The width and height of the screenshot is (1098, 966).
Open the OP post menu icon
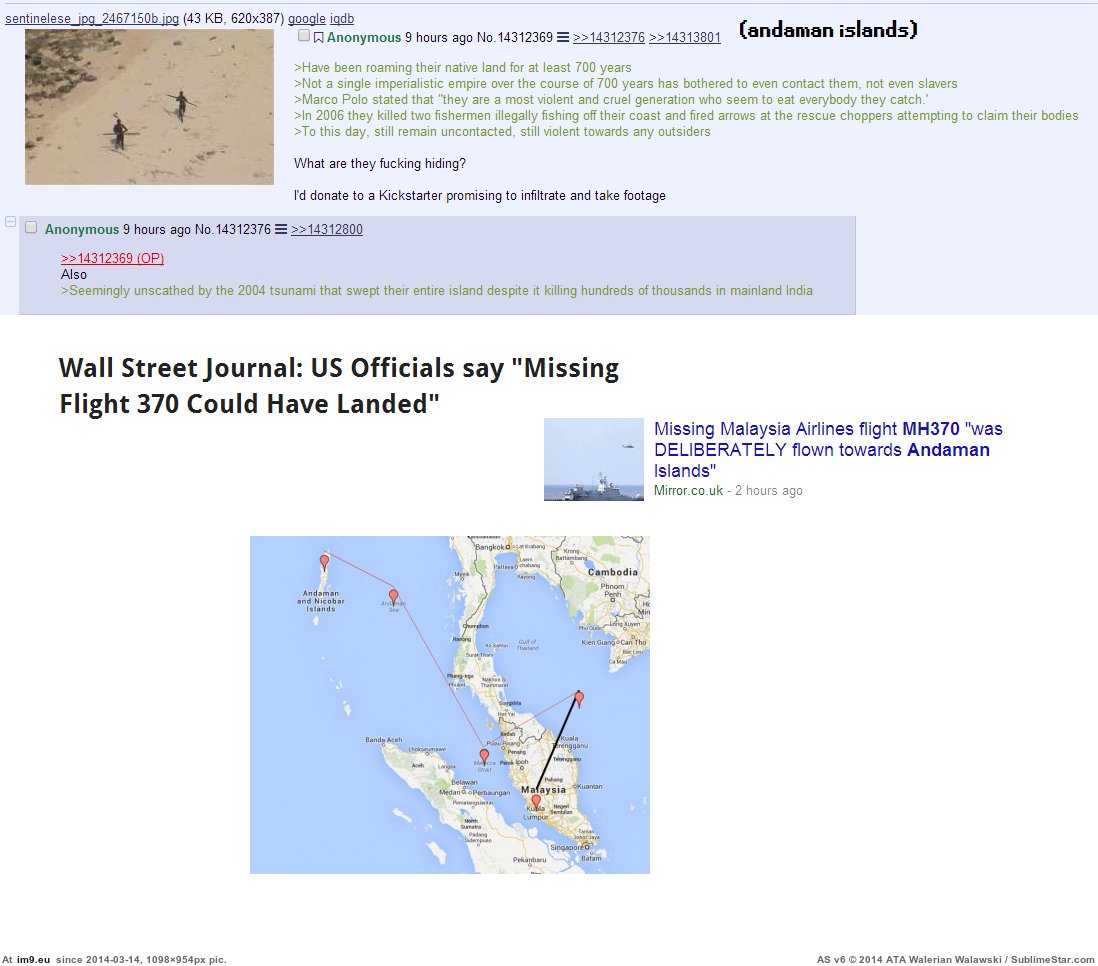coord(562,37)
